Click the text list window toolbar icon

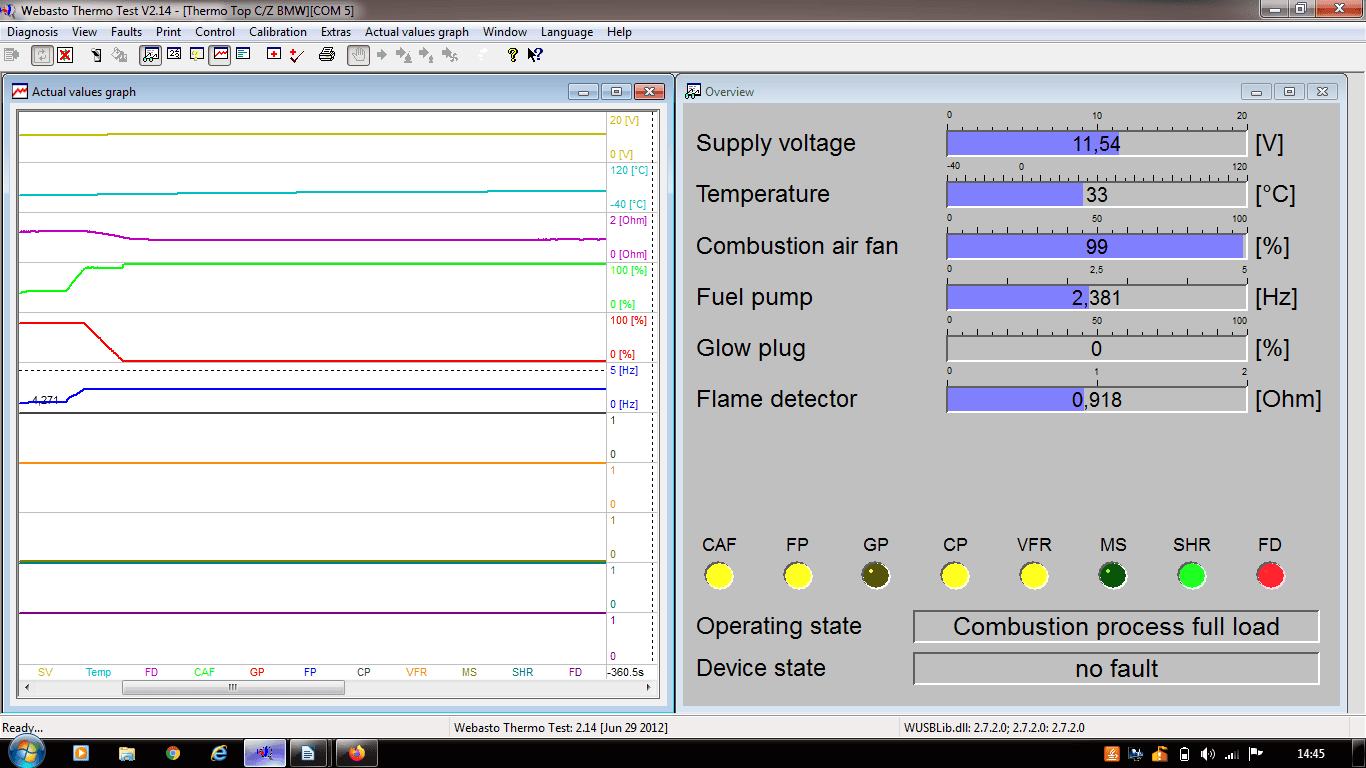pos(243,55)
